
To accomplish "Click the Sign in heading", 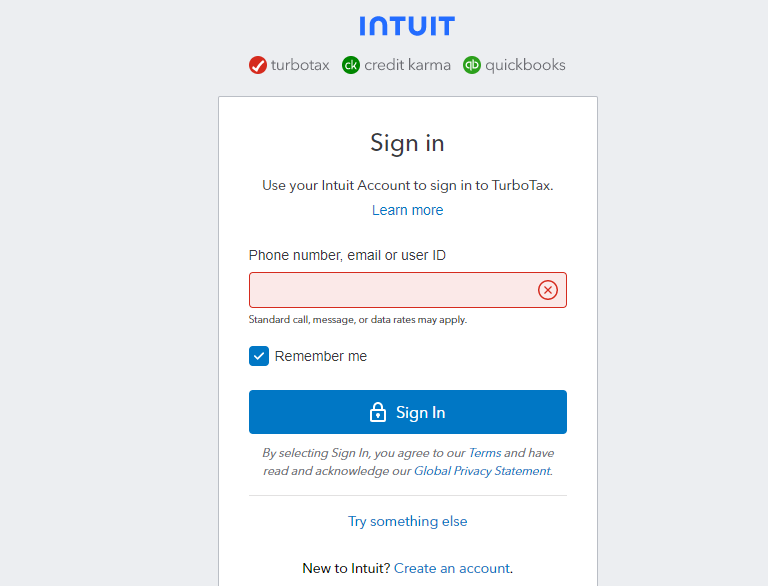I will [407, 143].
